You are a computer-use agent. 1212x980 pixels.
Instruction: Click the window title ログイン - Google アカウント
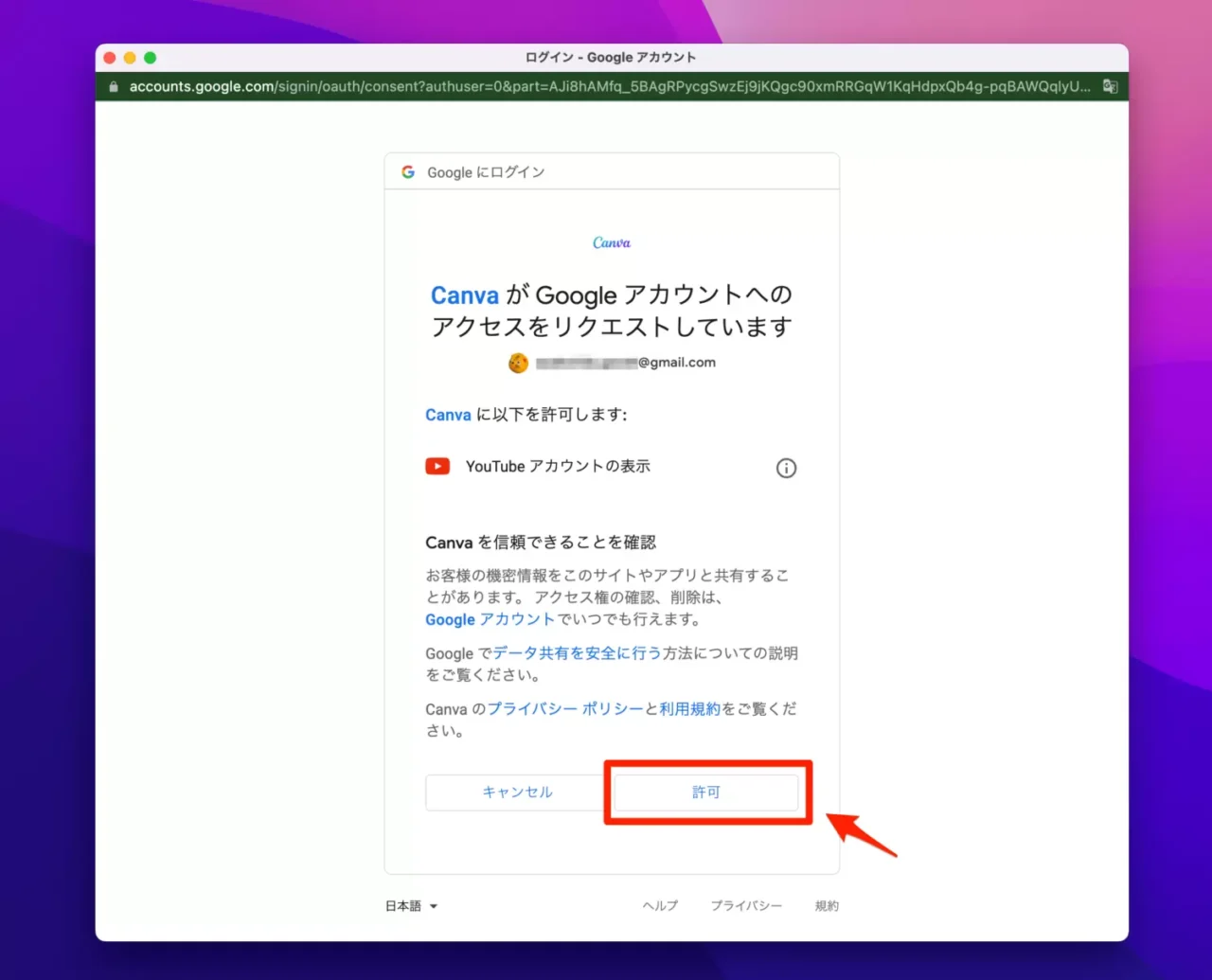pos(611,58)
